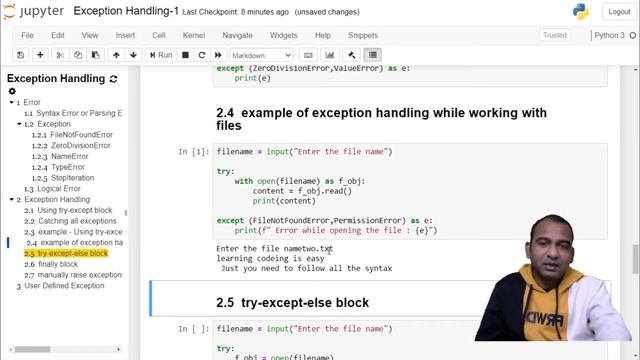This screenshot has height=360, width=640.
Task: Click the Python 3 kernel name
Action: click(609, 36)
